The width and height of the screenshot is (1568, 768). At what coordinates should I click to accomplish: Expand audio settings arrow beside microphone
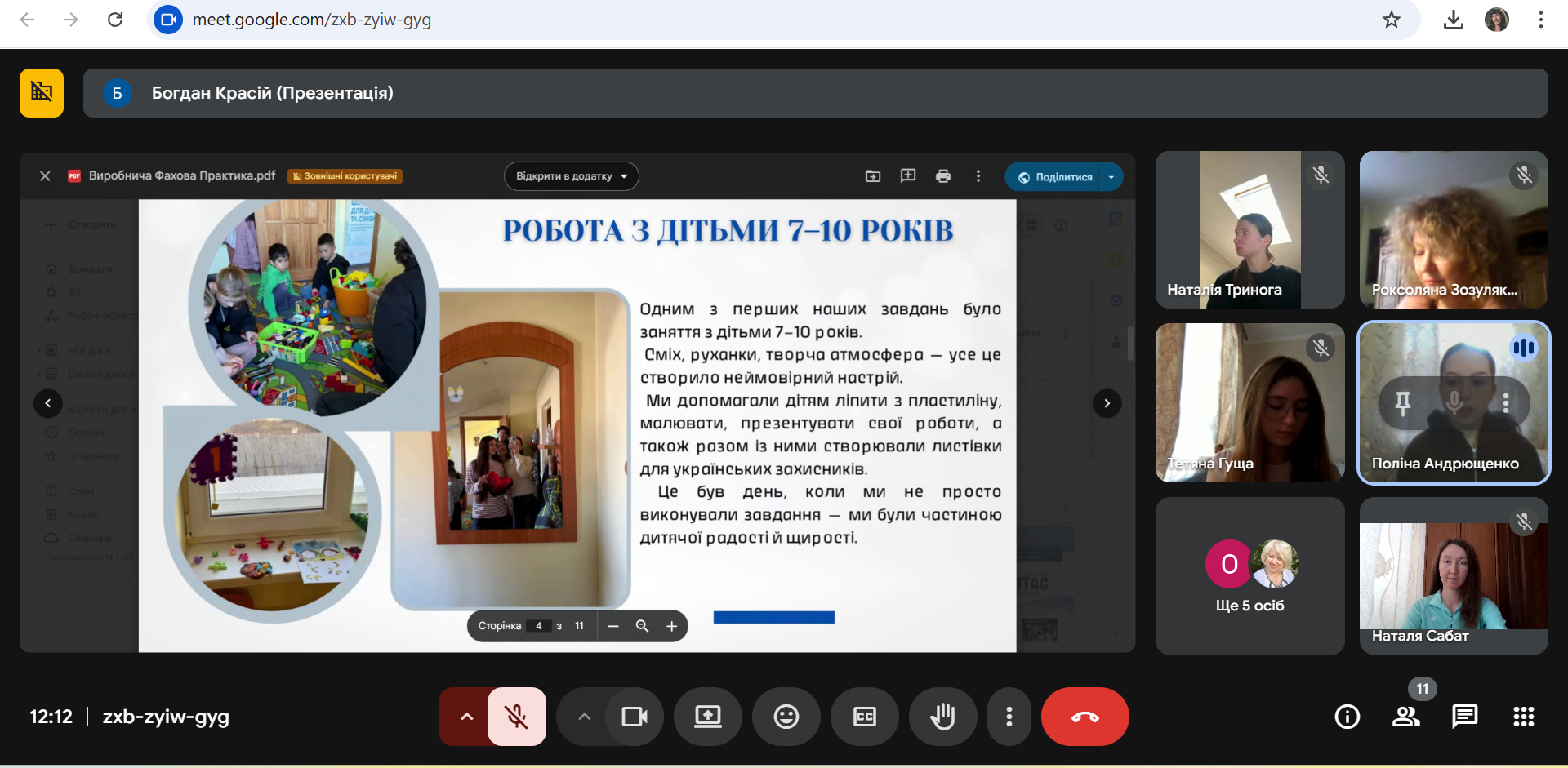tap(466, 717)
